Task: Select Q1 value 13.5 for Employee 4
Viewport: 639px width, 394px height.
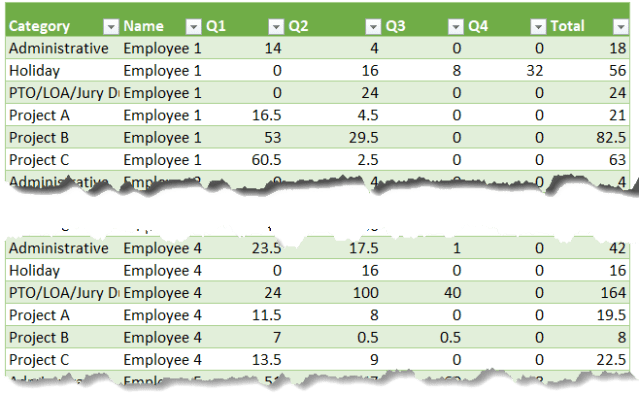Action: 267,360
